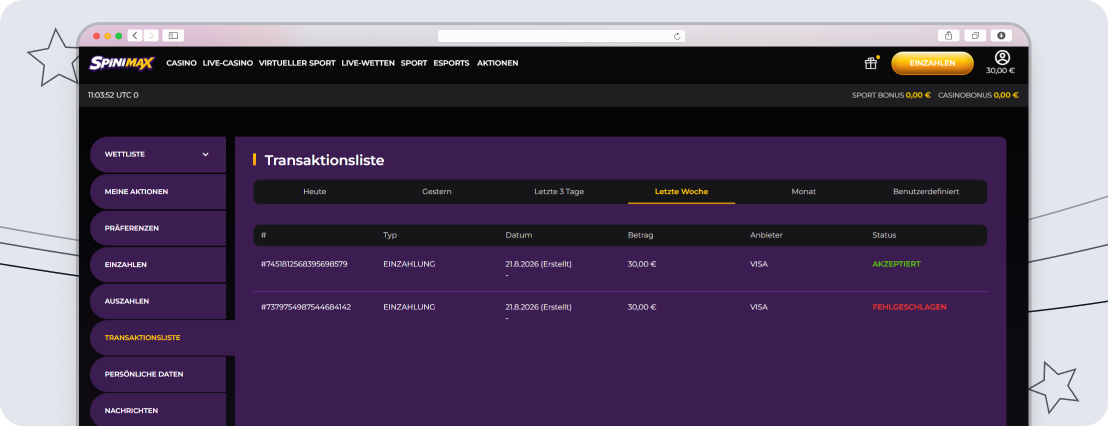
Task: Select the Monat filter tab
Action: 803,191
